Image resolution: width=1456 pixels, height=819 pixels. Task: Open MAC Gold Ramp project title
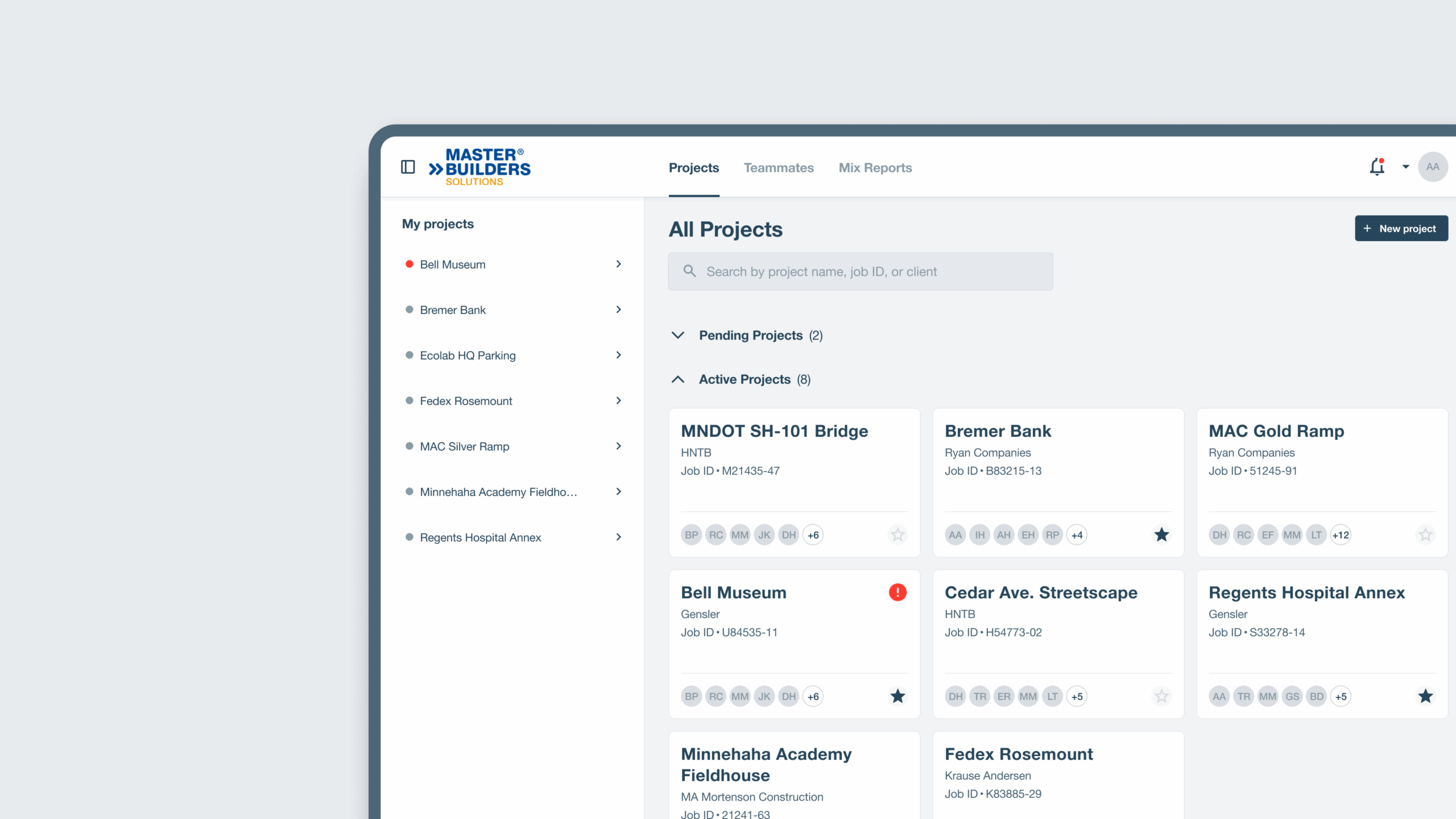point(1276,431)
